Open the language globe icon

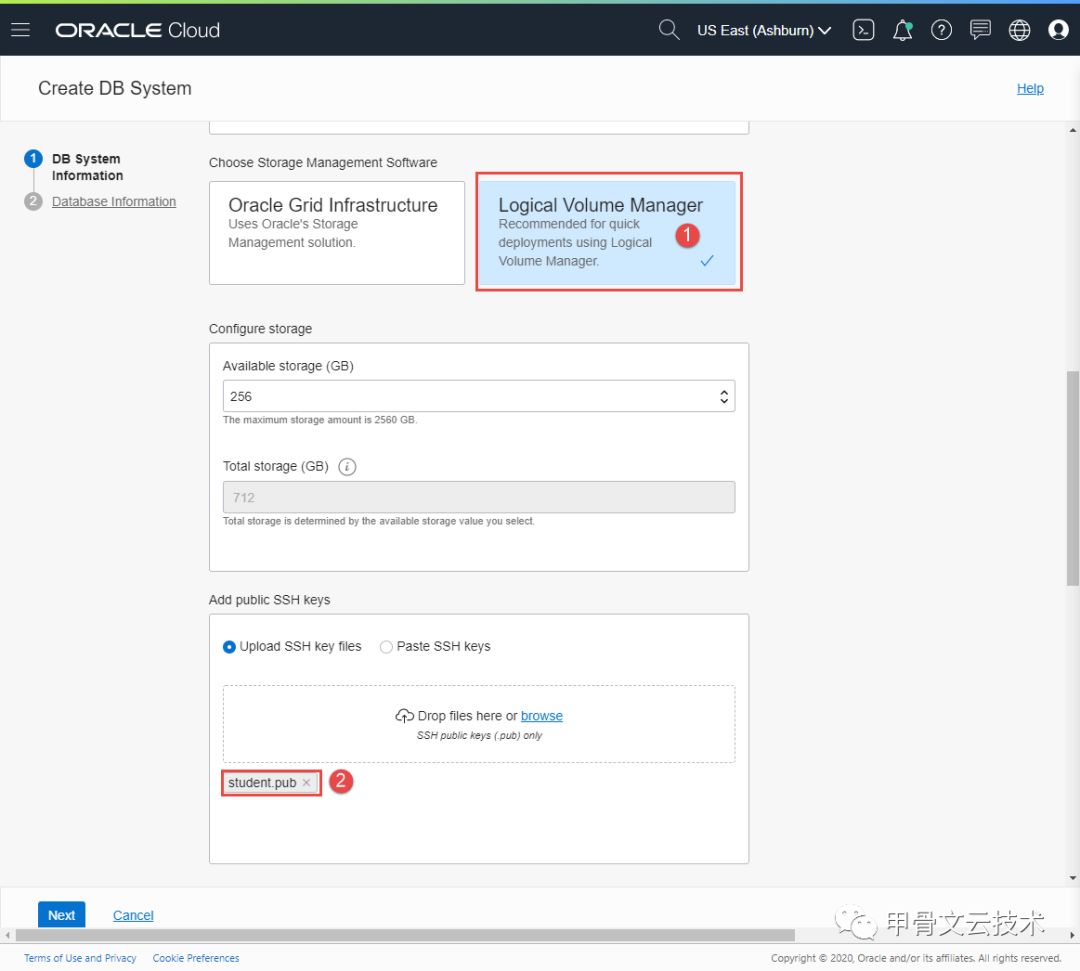click(x=1019, y=30)
